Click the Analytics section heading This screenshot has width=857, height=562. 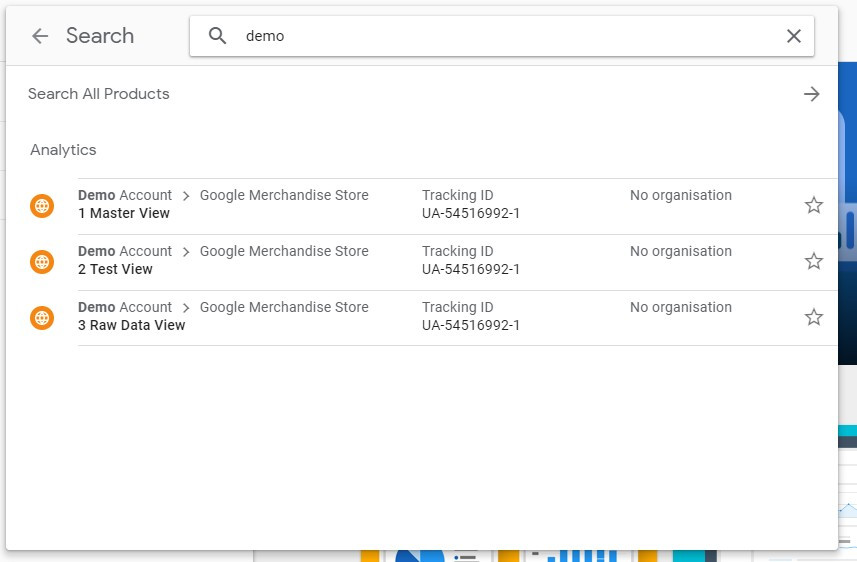(x=63, y=150)
